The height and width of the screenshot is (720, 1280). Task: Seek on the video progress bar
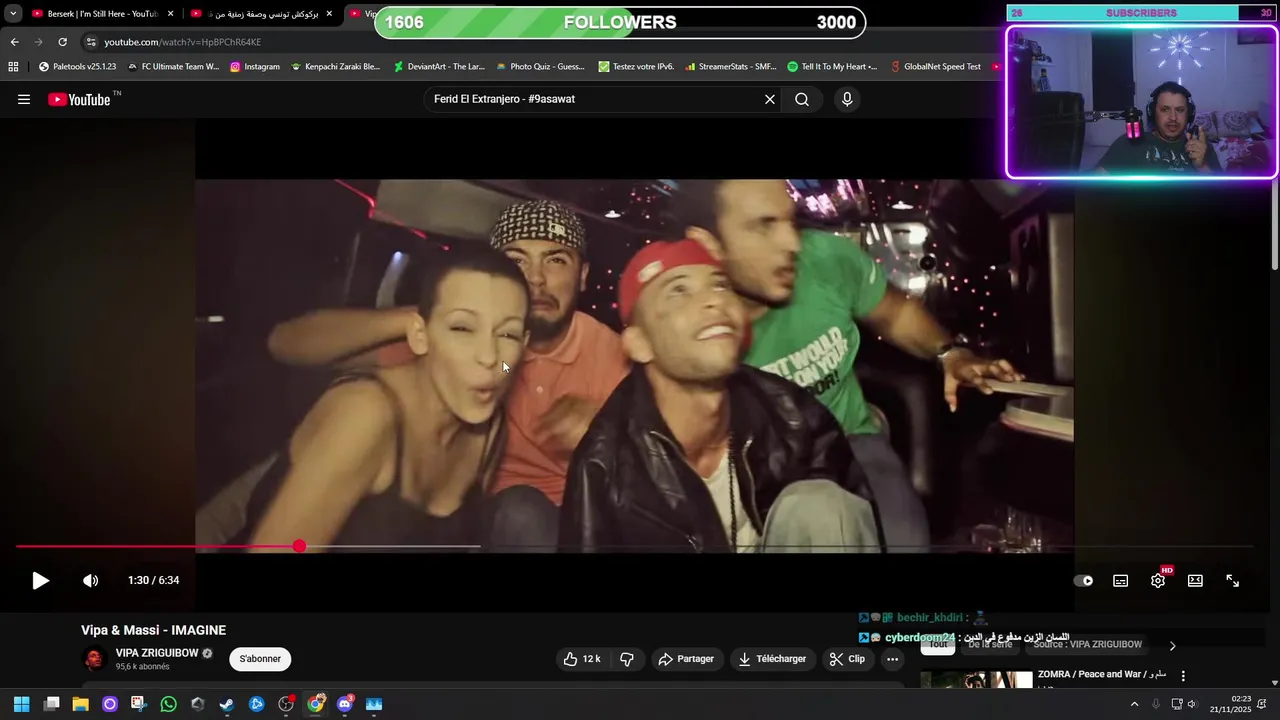[635, 546]
